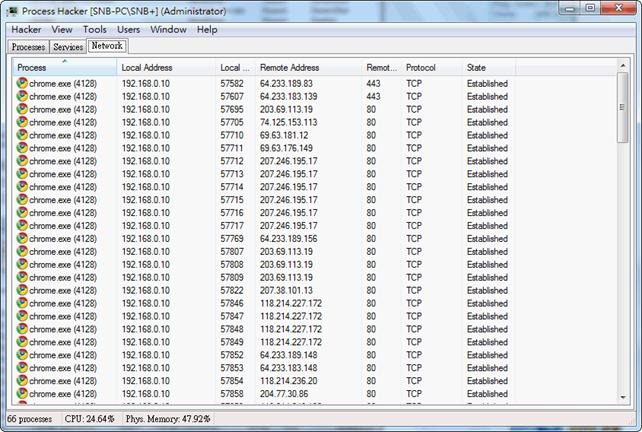This screenshot has height=432, width=642.
Task: Sort by Remote Address column header
Action: point(309,68)
